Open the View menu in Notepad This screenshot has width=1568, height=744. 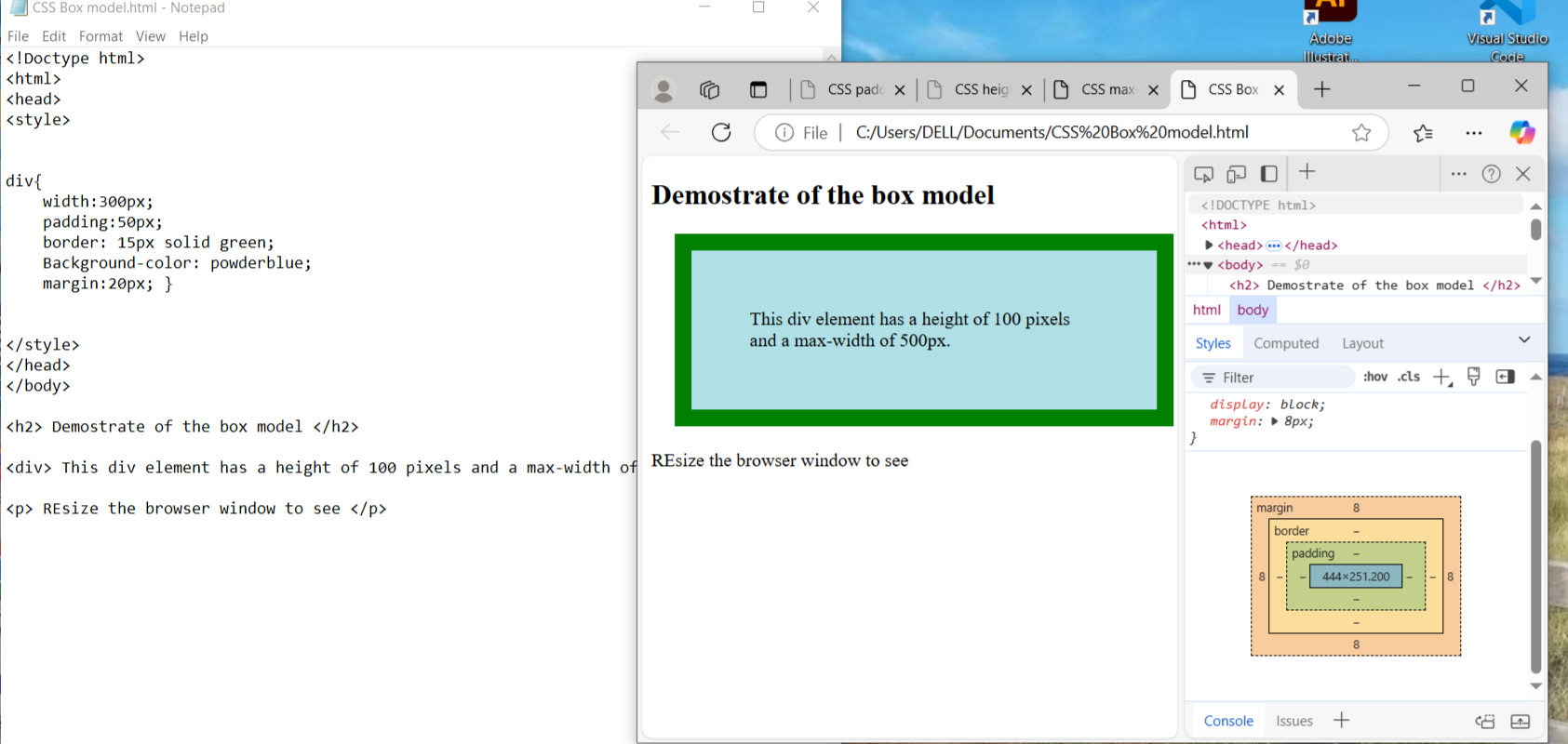click(150, 36)
